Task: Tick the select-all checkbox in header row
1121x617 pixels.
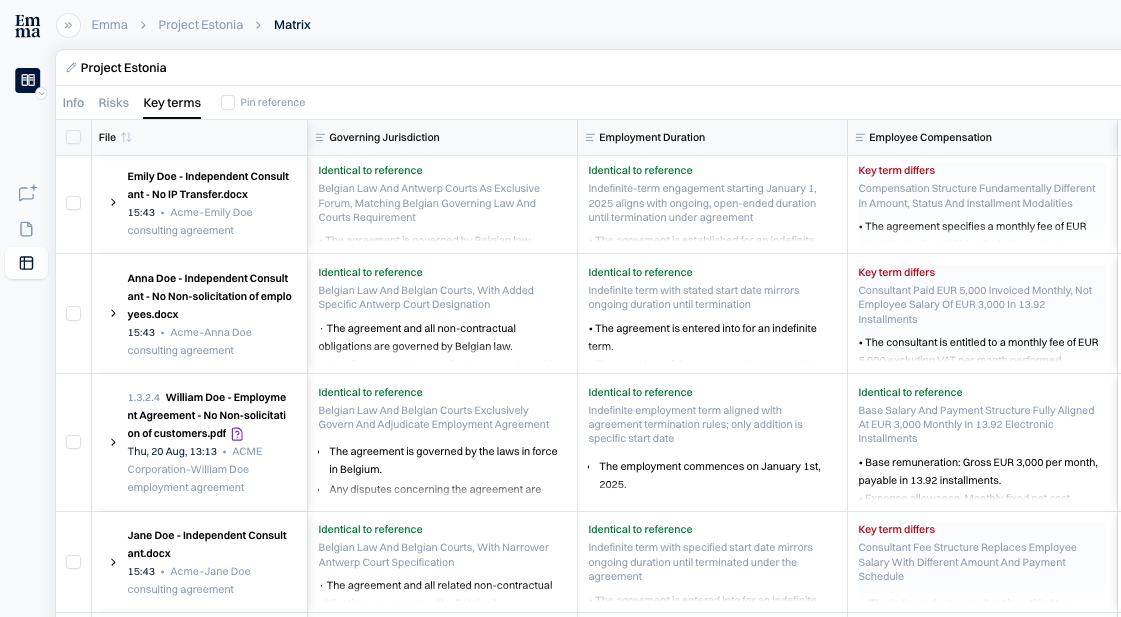Action: [x=74, y=137]
